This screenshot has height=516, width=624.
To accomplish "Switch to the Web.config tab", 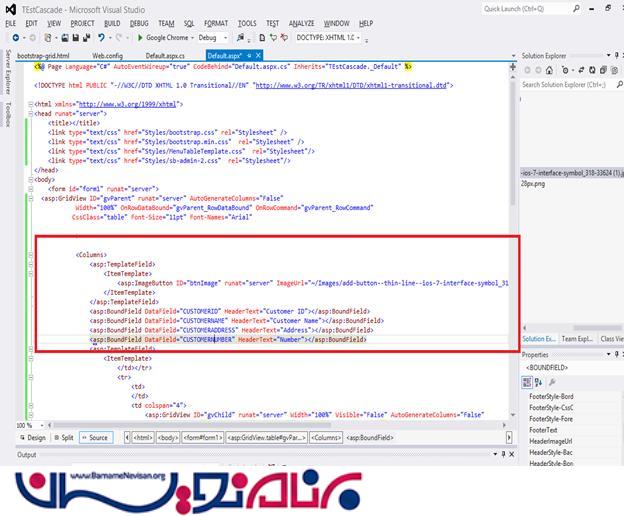I will click(x=107, y=55).
